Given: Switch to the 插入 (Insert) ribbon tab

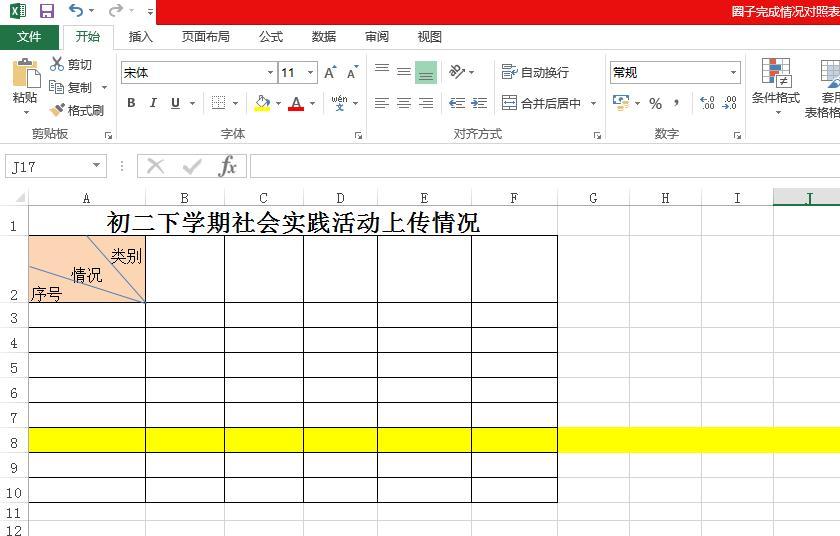Looking at the screenshot, I should pyautogui.click(x=141, y=37).
